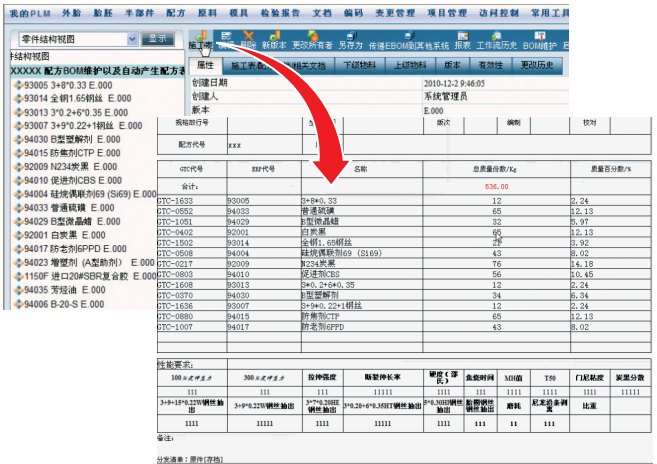
Task: Click the 显示 button
Action: coord(158,39)
